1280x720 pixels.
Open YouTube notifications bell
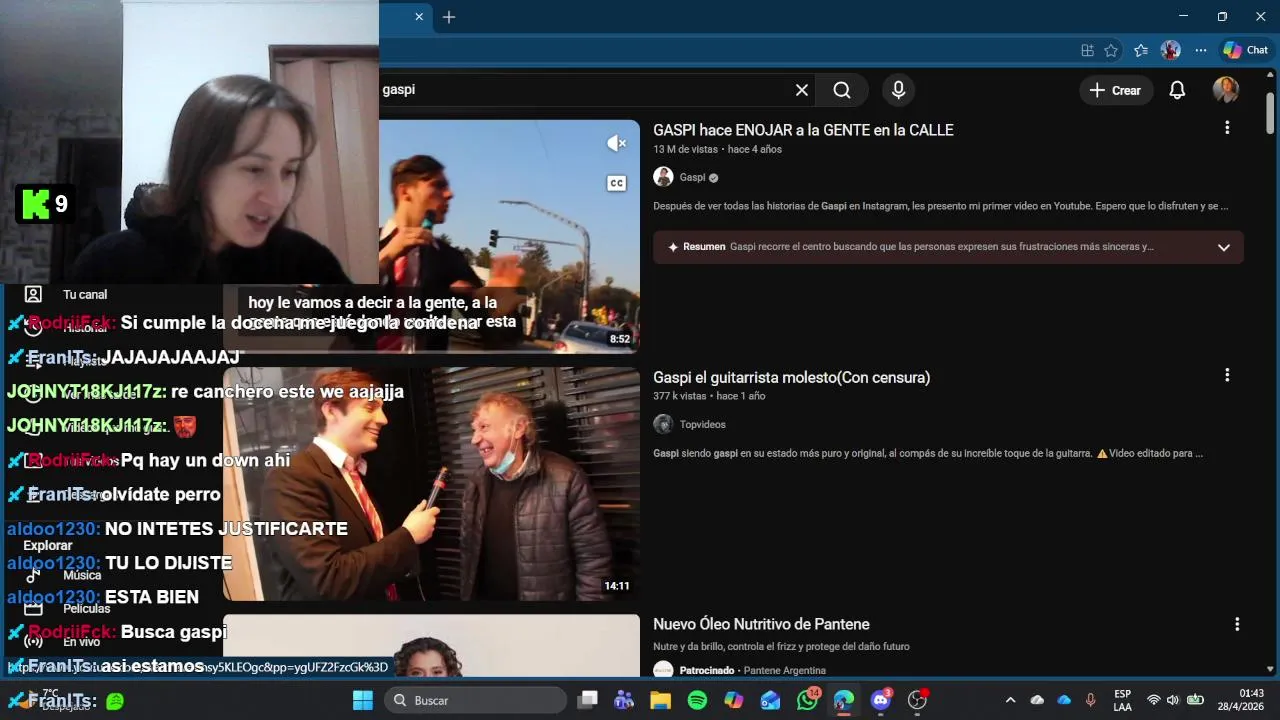(1177, 90)
